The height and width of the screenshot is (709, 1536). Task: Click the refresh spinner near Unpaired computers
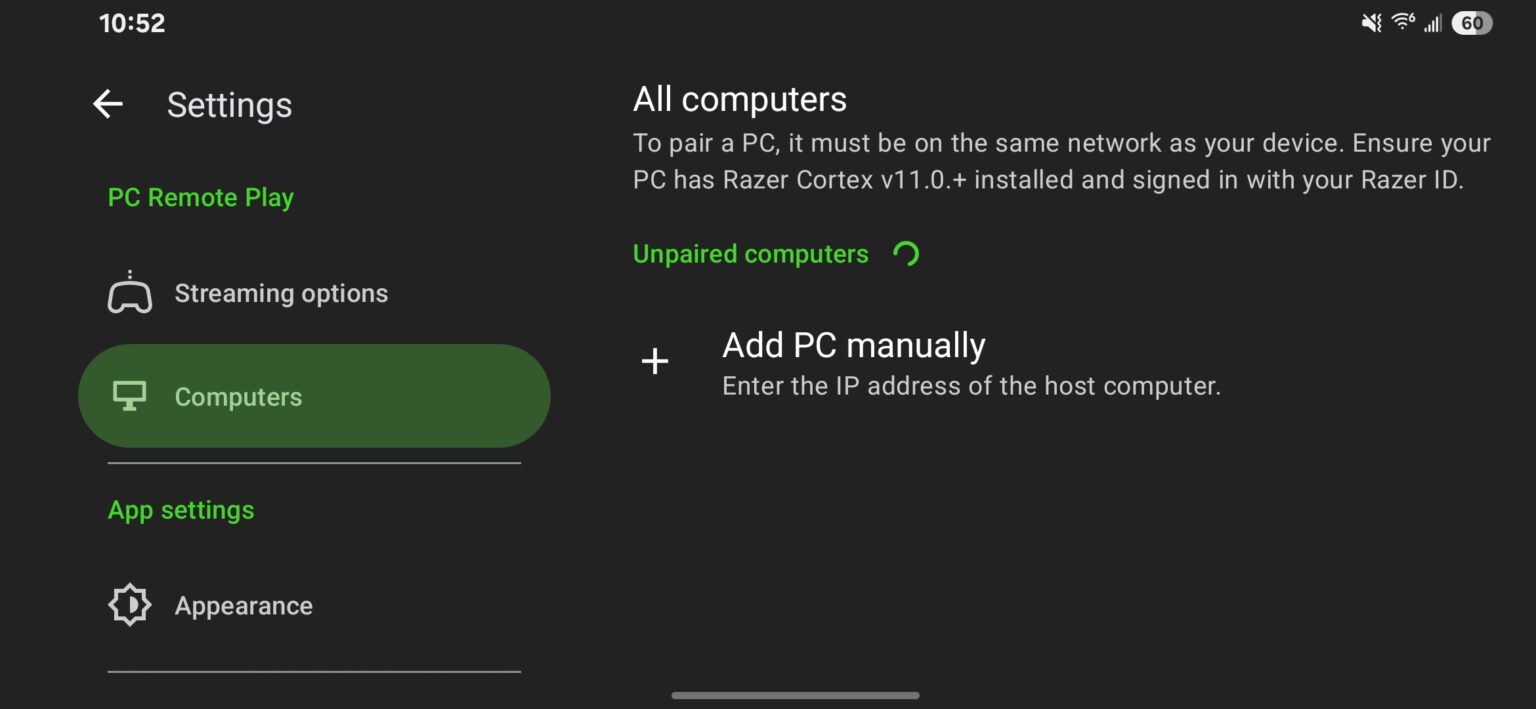(x=907, y=254)
